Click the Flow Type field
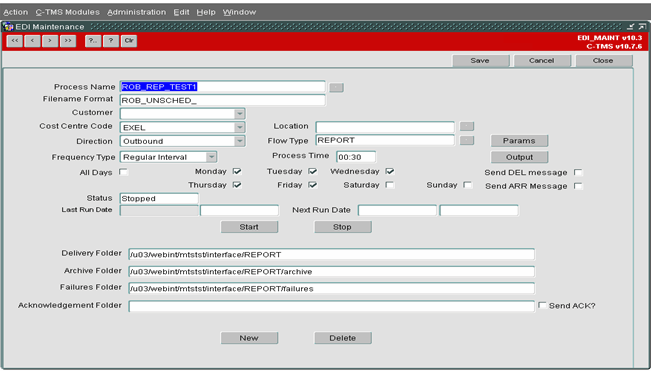The image size is (651, 371). [385, 140]
